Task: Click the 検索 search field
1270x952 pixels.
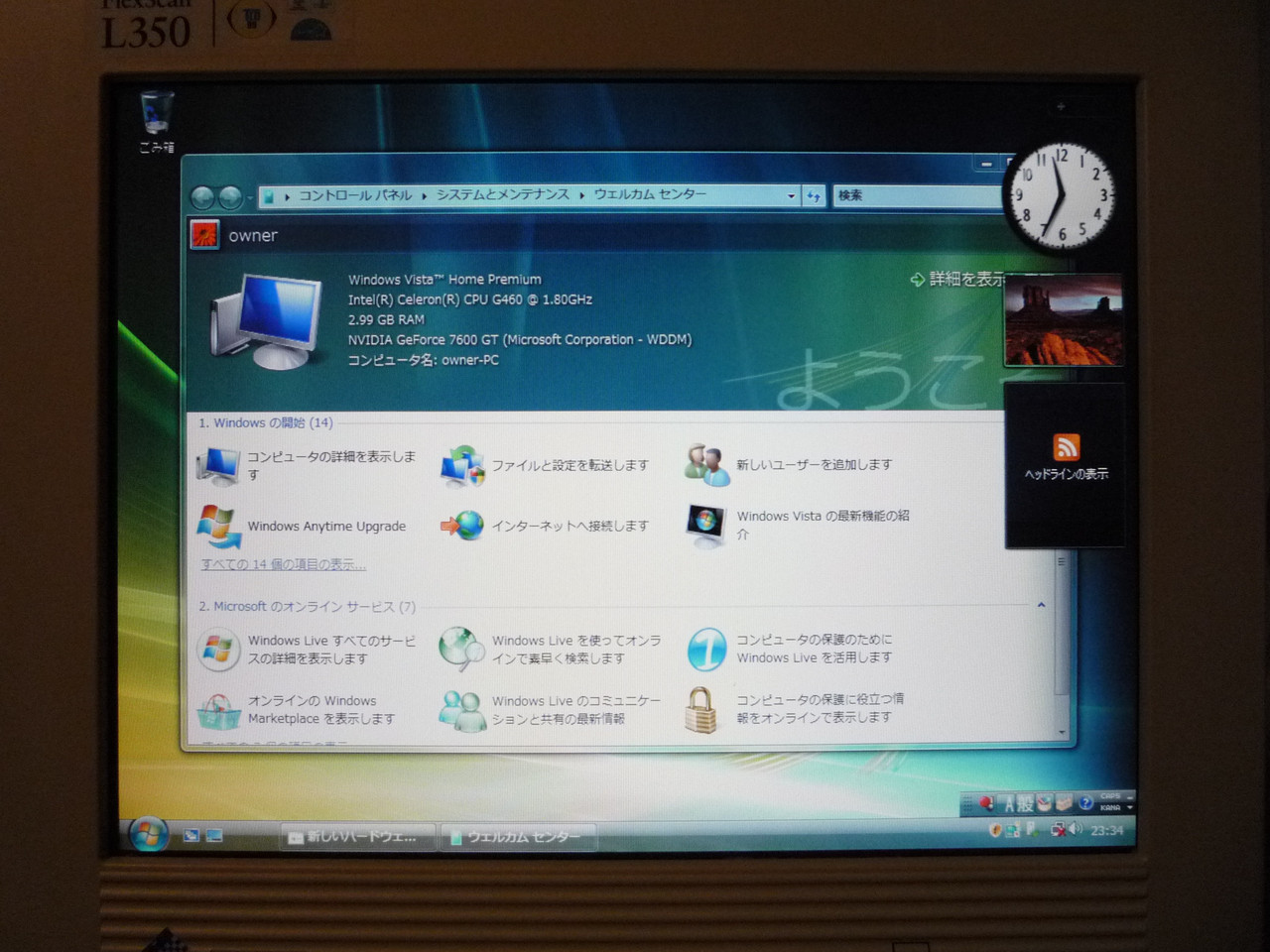Action: click(x=918, y=195)
